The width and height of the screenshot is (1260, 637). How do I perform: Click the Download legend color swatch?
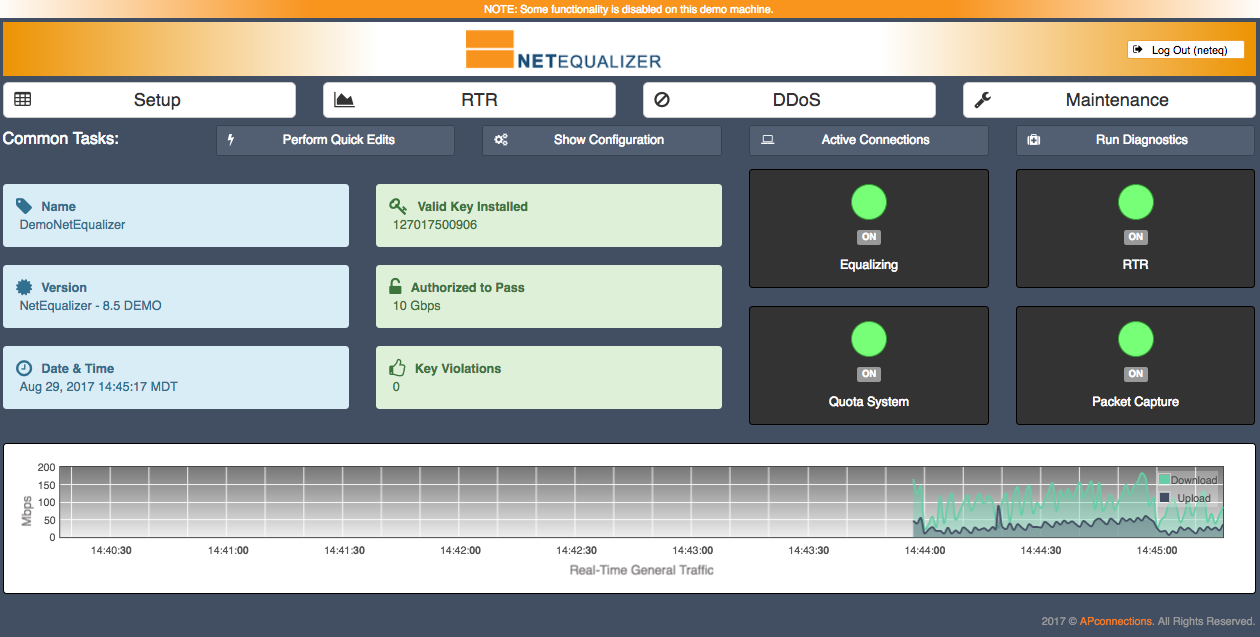click(x=1164, y=480)
